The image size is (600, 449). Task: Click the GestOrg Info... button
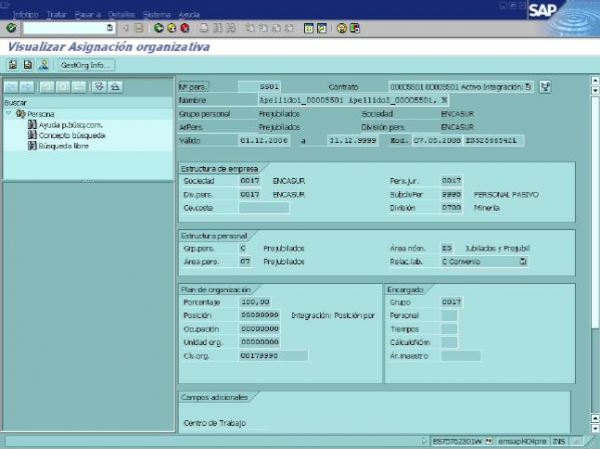coord(86,65)
